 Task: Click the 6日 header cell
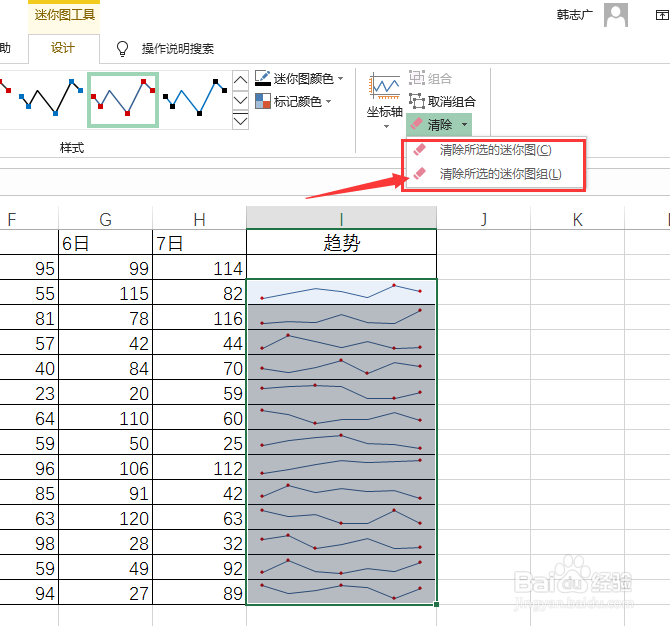[106, 243]
